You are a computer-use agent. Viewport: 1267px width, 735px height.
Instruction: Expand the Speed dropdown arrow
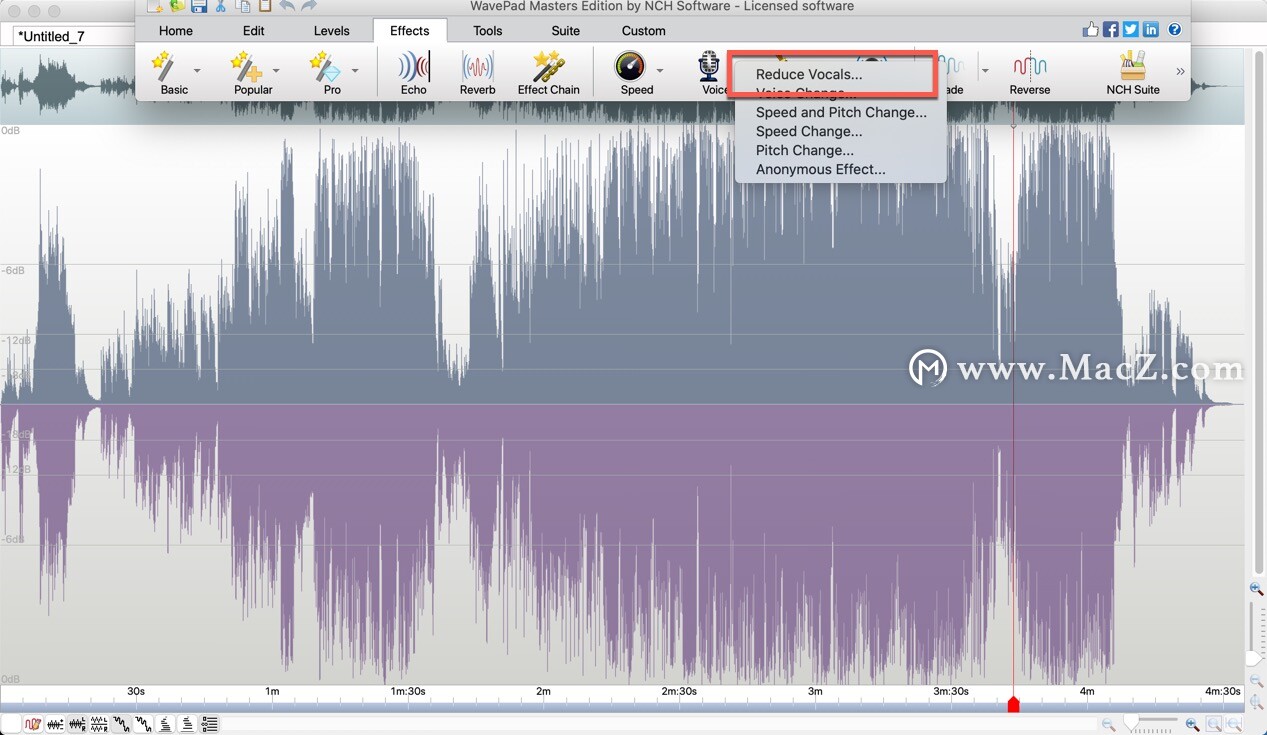click(660, 71)
